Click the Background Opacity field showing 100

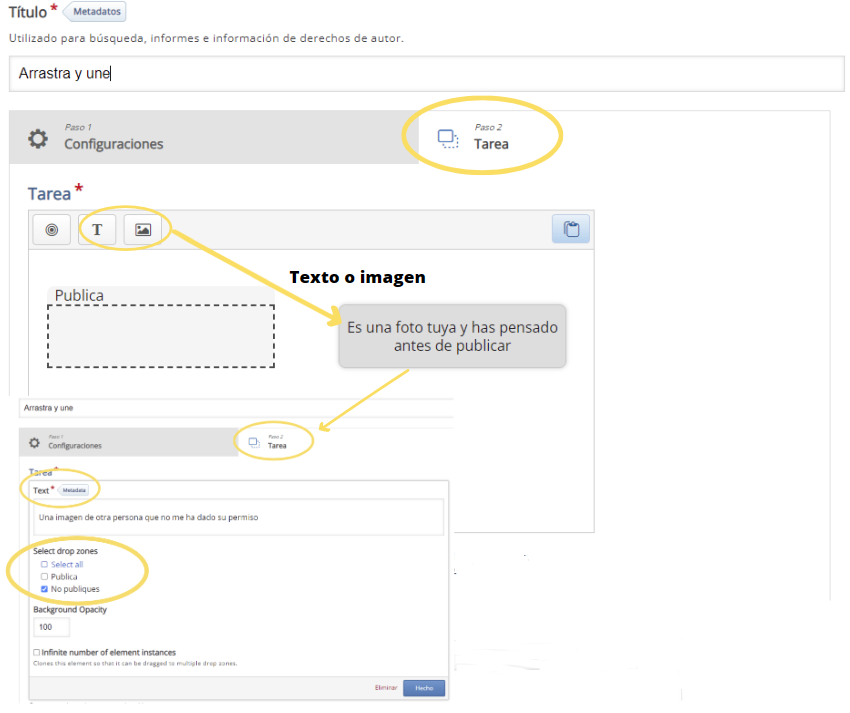[x=51, y=627]
